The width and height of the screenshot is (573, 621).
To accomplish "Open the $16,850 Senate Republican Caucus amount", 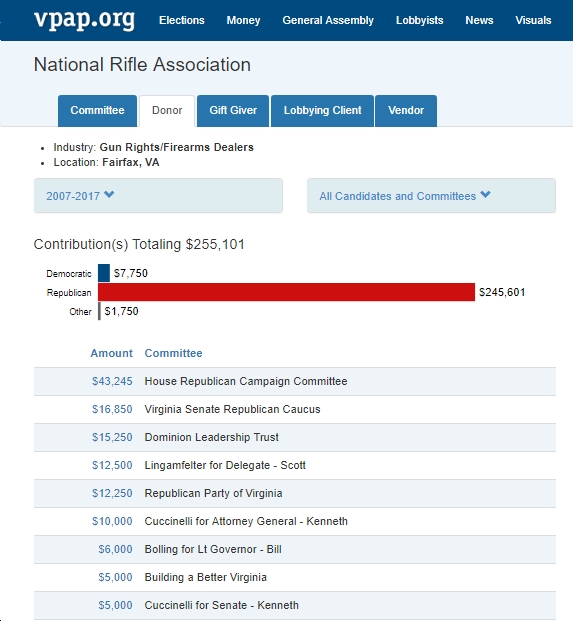I will (x=112, y=410).
